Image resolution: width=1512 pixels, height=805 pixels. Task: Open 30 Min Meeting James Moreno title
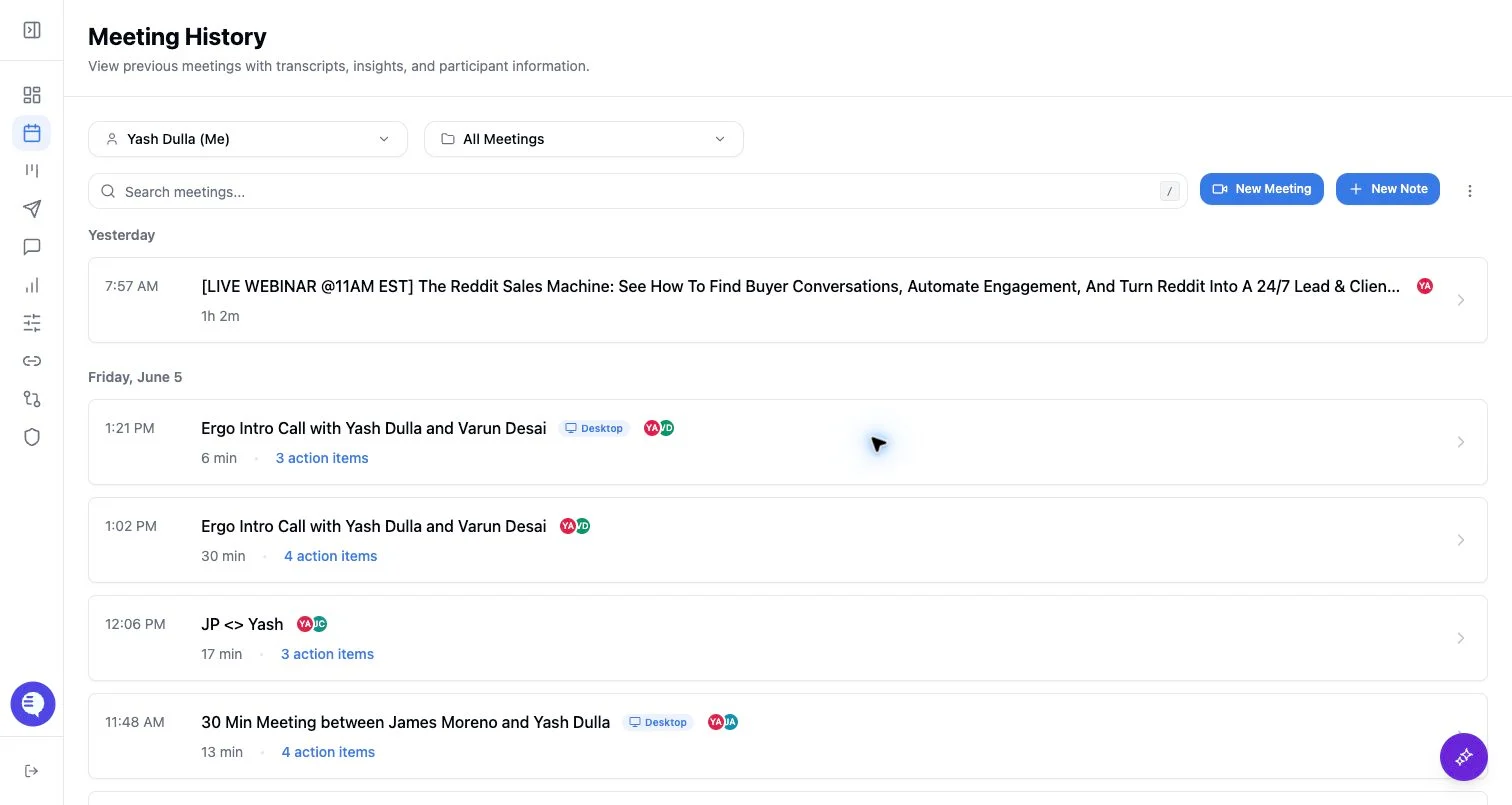coord(405,722)
